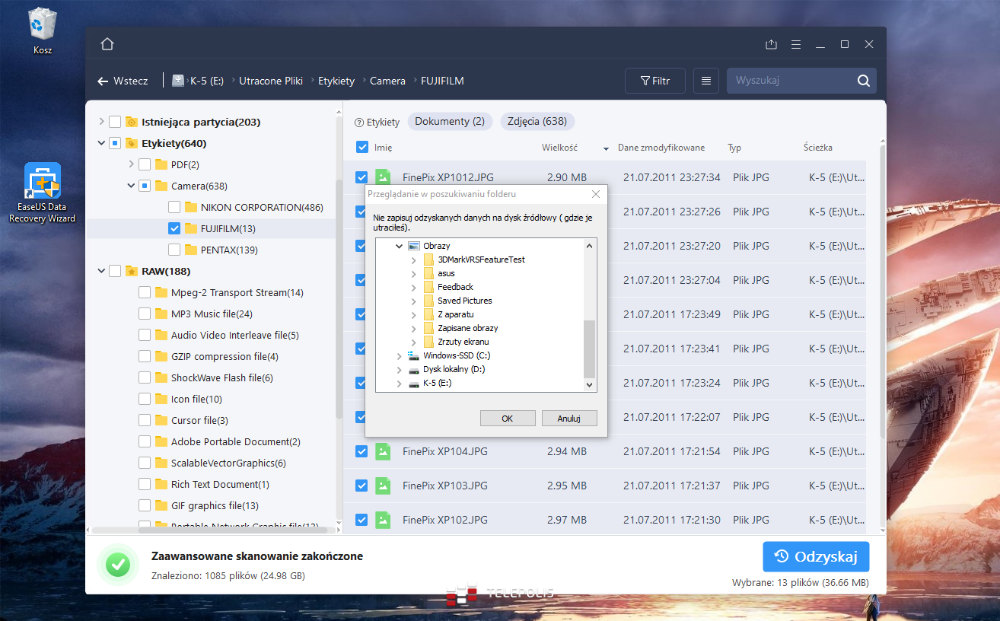The width and height of the screenshot is (1000, 621).
Task: Click the Odzyskaj recover button
Action: [815, 556]
